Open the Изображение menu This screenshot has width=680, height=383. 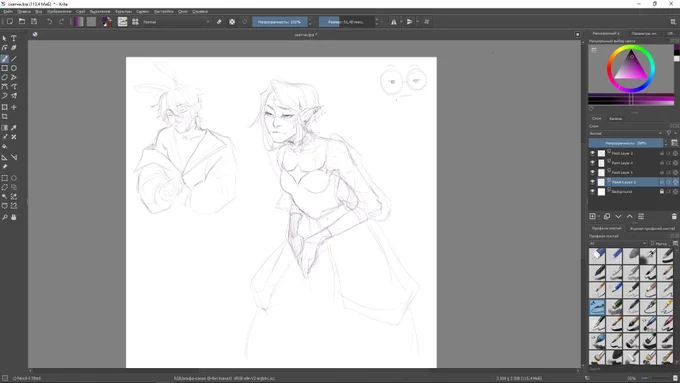coord(59,11)
